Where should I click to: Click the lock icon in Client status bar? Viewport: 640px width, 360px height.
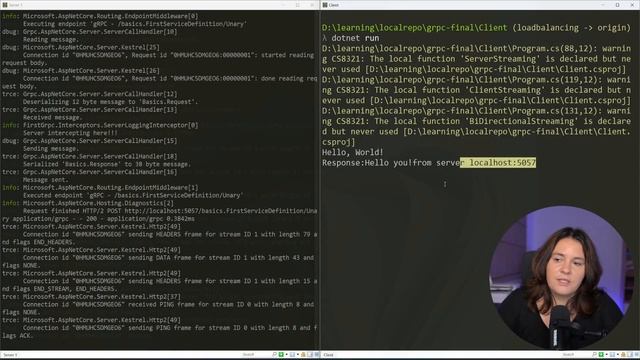point(623,355)
